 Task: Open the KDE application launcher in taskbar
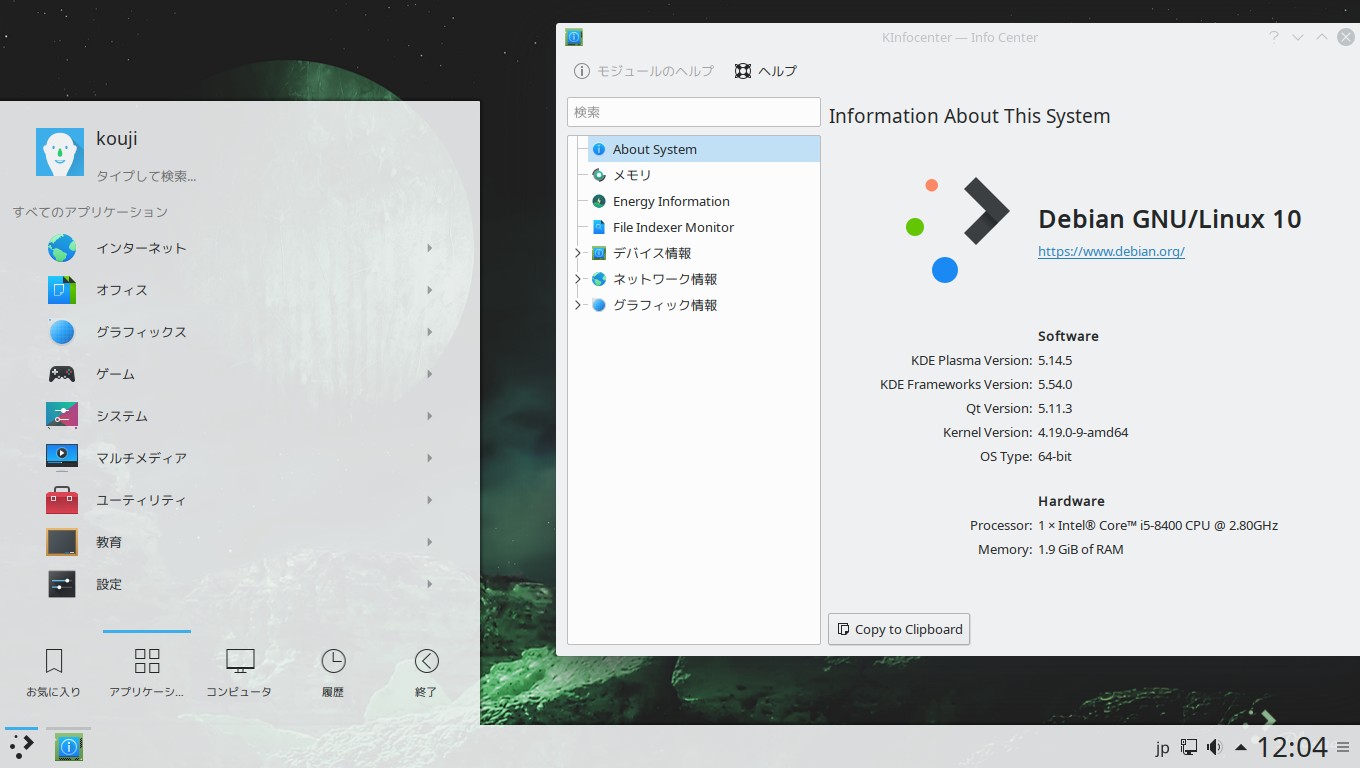click(21, 746)
